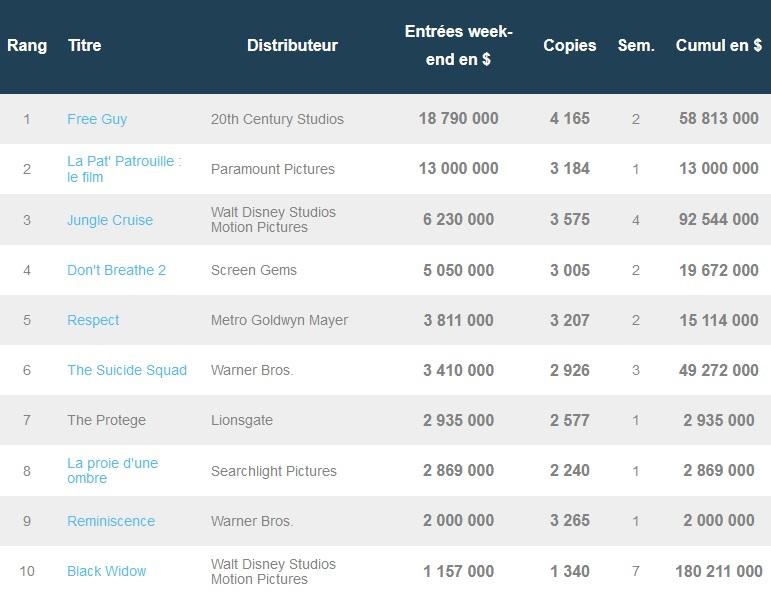Click Paramount Pictures distributor cell

pos(272,169)
